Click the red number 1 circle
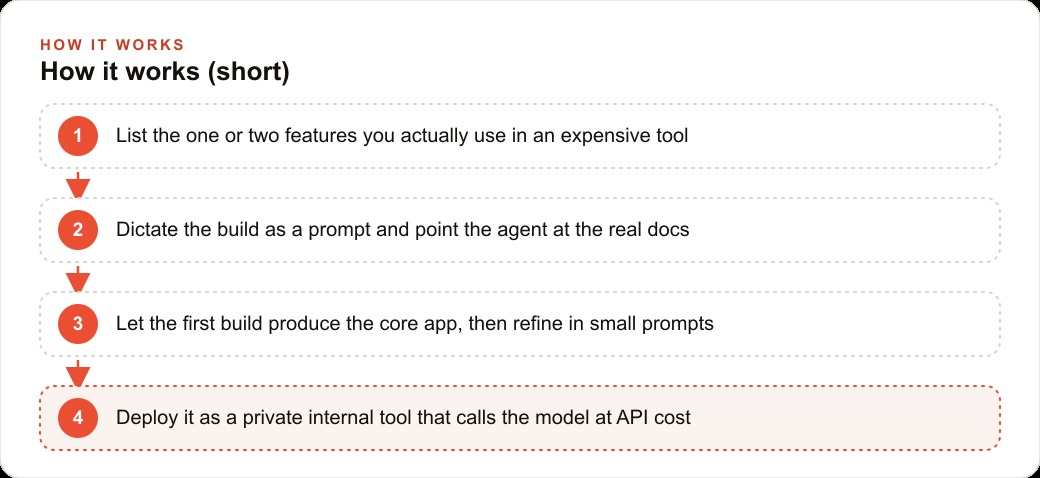The width and height of the screenshot is (1040, 478). pyautogui.click(x=78, y=136)
